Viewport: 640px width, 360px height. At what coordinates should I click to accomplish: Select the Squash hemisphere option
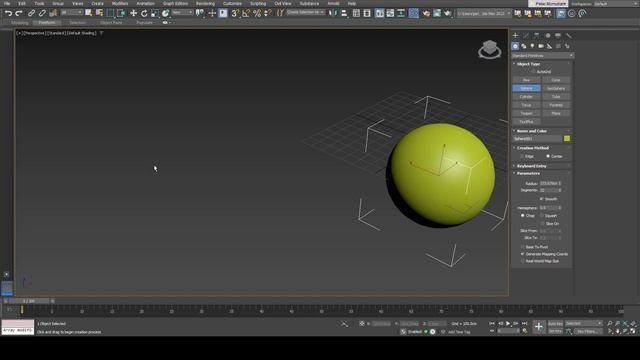tap(542, 216)
